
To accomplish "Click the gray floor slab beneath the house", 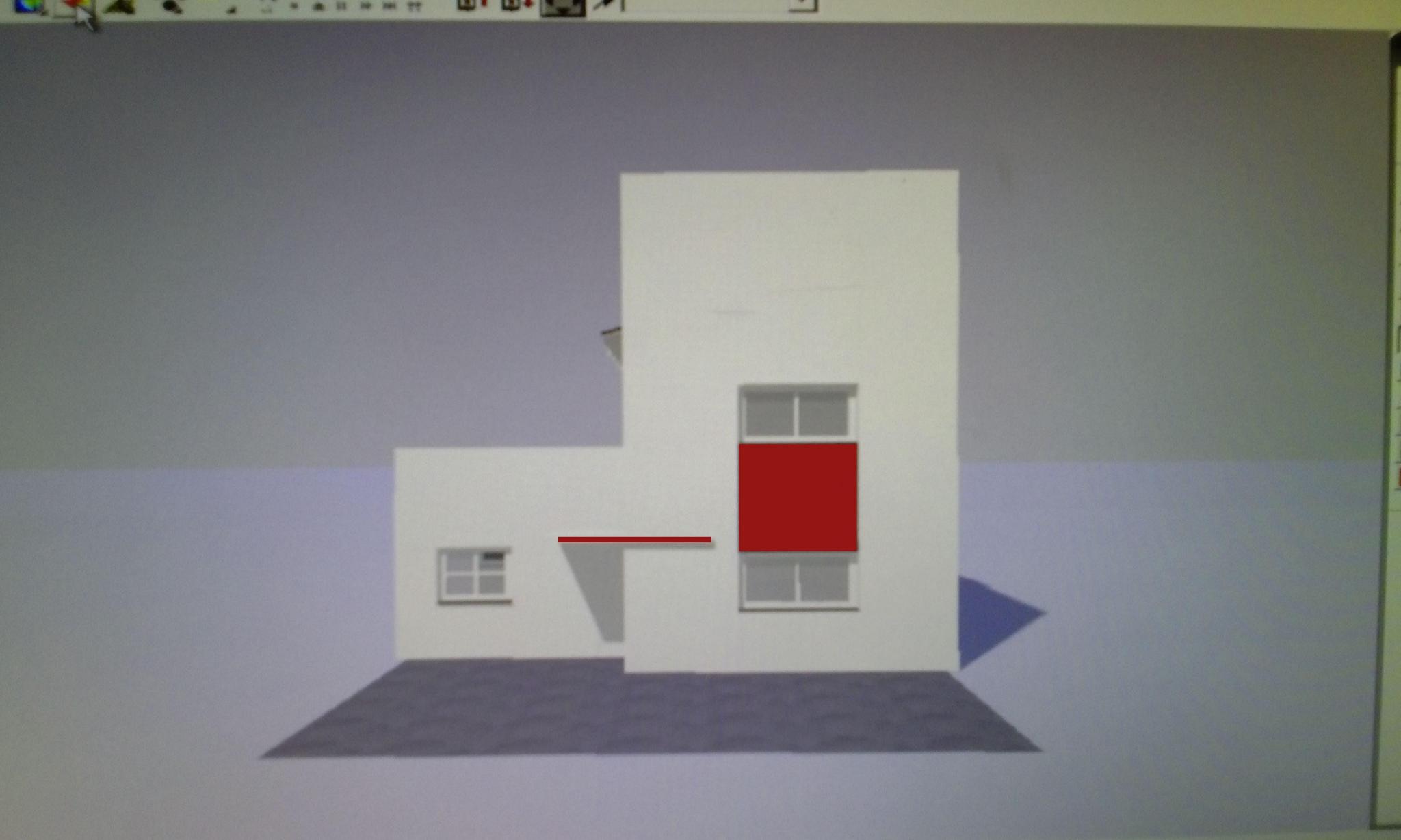I will 650,711.
